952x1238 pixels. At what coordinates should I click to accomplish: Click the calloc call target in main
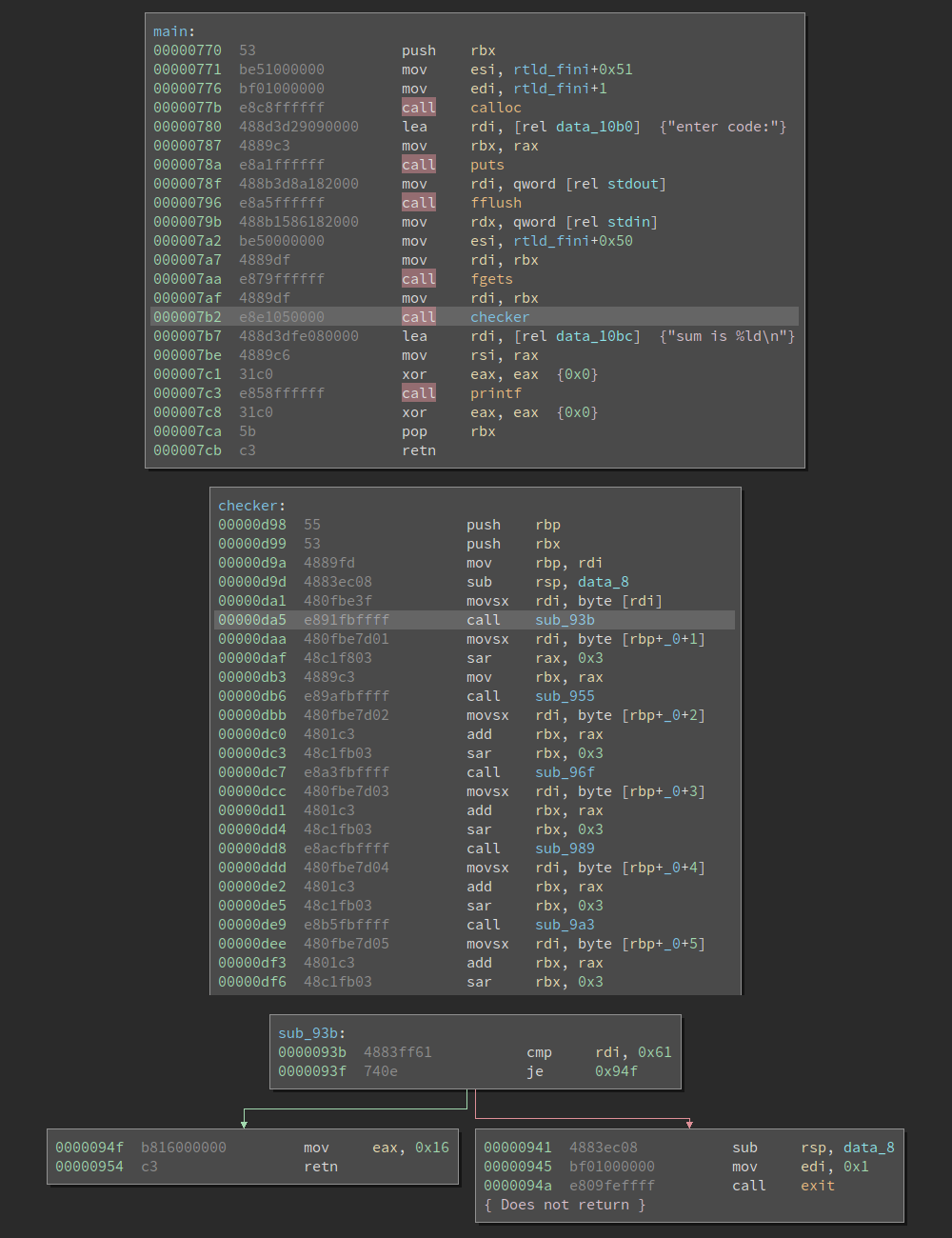point(495,108)
